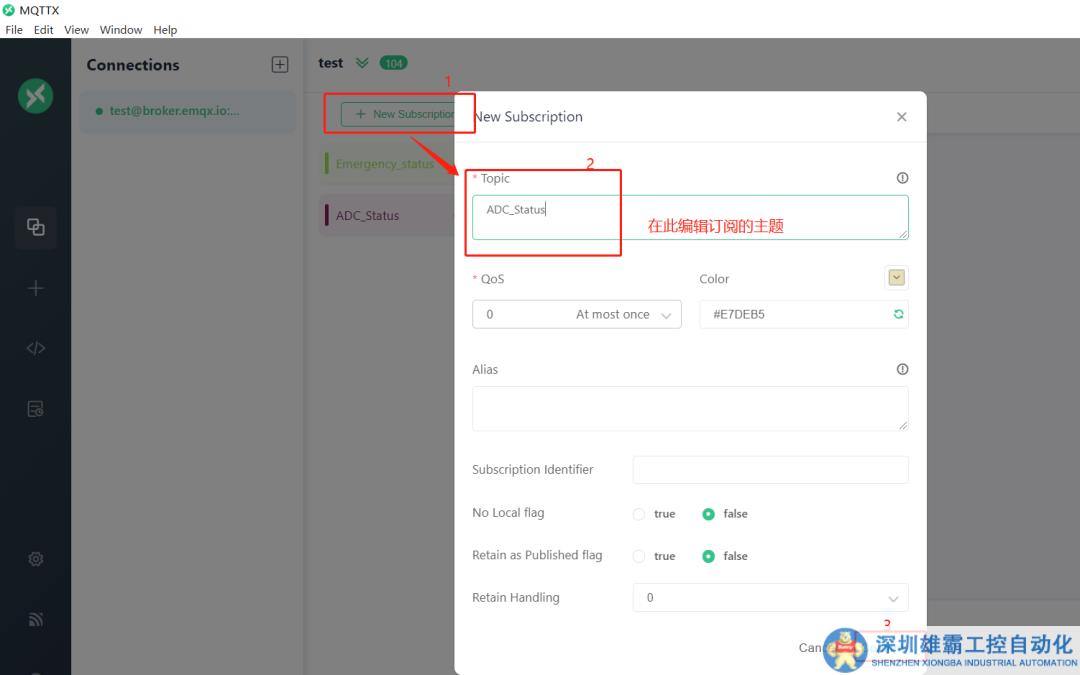
Task: Click the plus icon in left sidebar
Action: [x=36, y=288]
